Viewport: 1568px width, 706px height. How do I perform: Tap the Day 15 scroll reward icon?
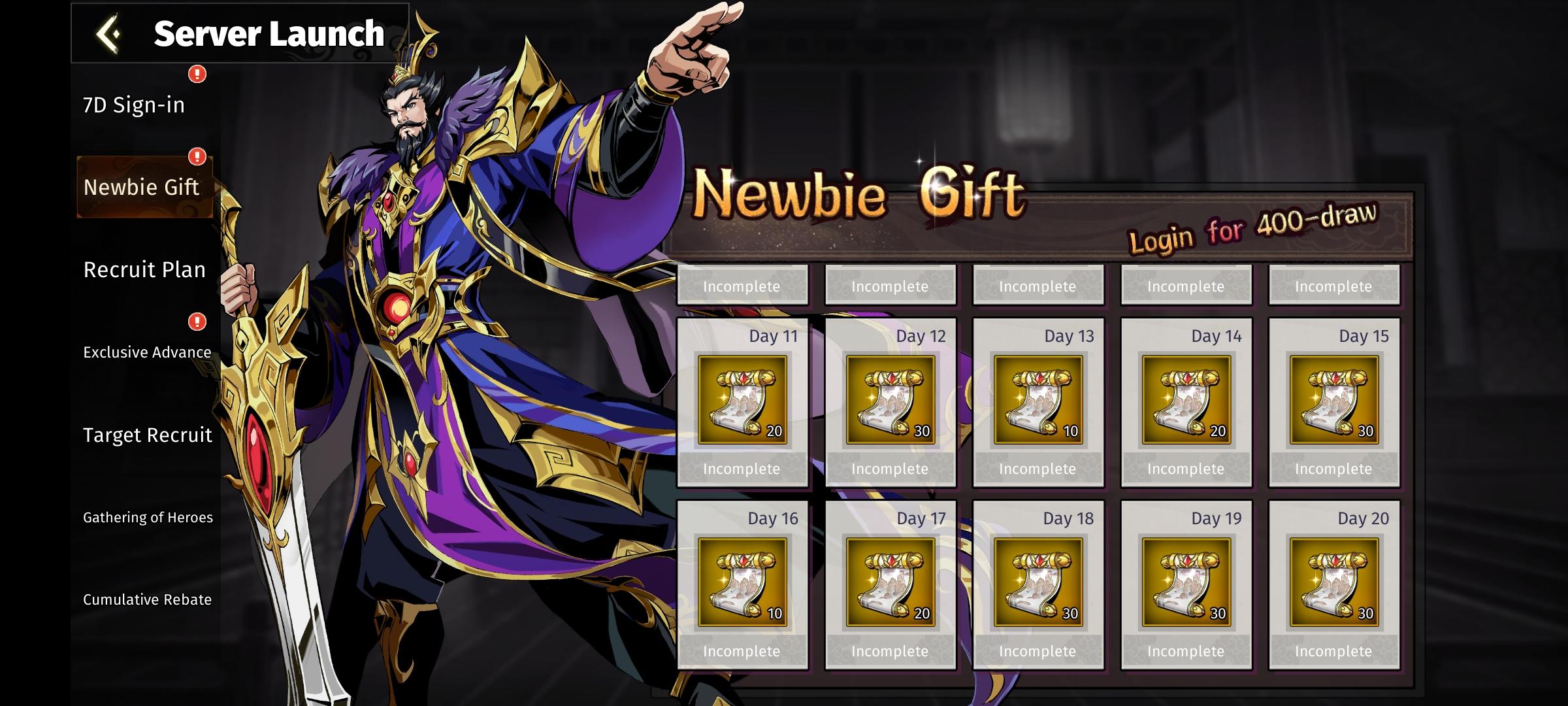1334,400
